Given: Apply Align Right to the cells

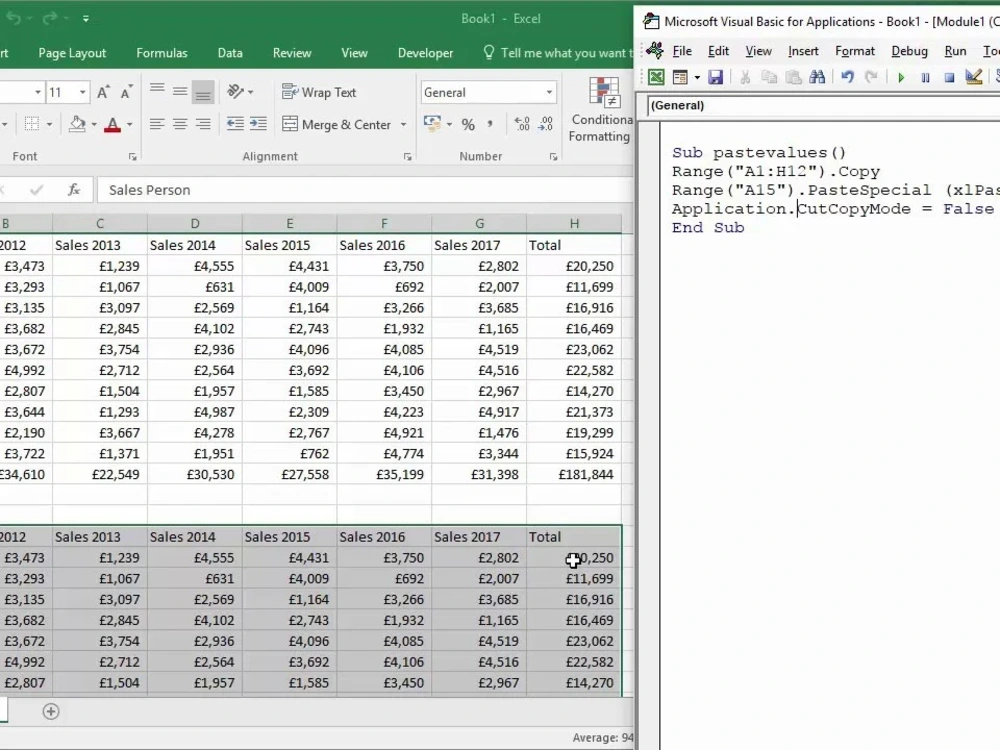Looking at the screenshot, I should 203,124.
